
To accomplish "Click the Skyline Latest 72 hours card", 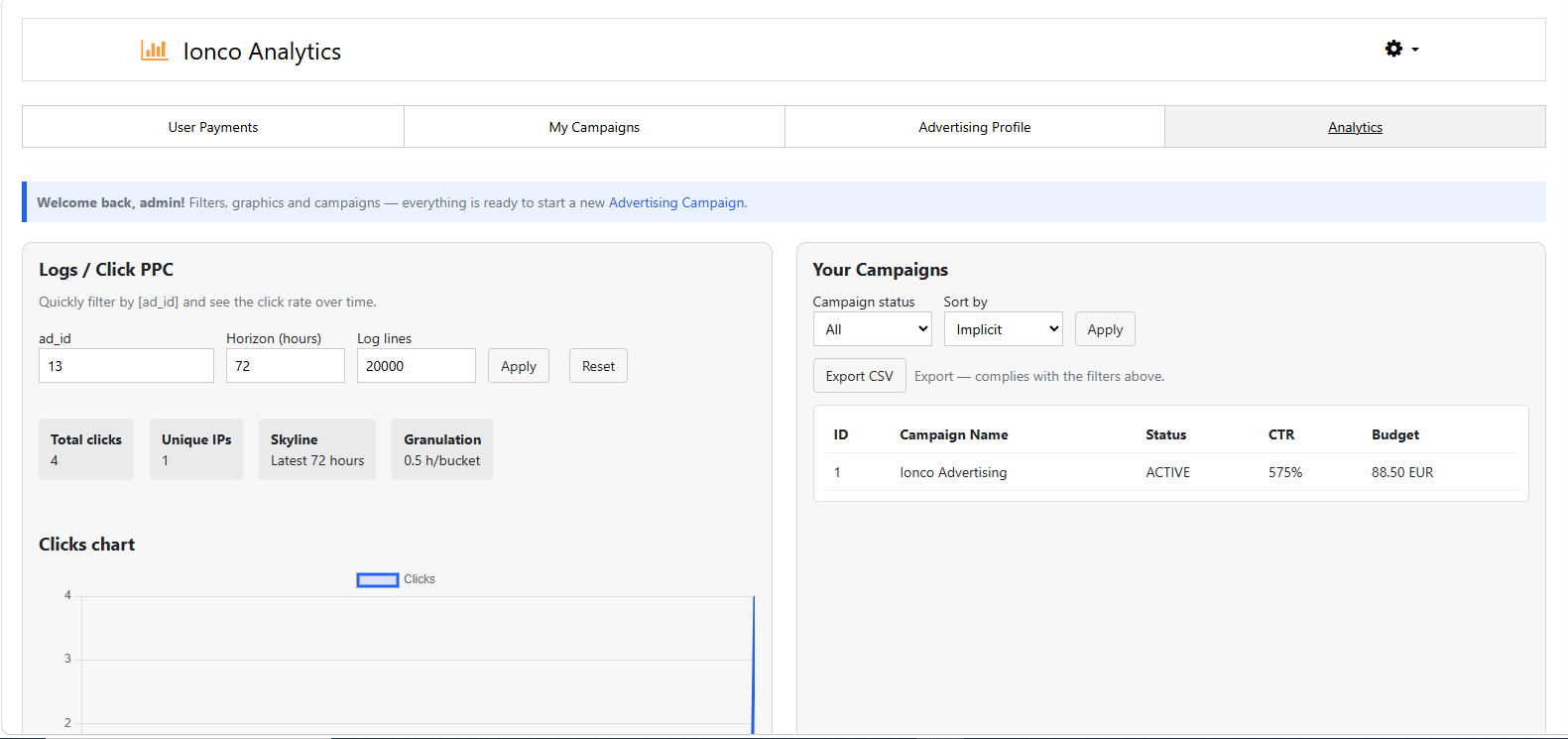I will coord(317,449).
